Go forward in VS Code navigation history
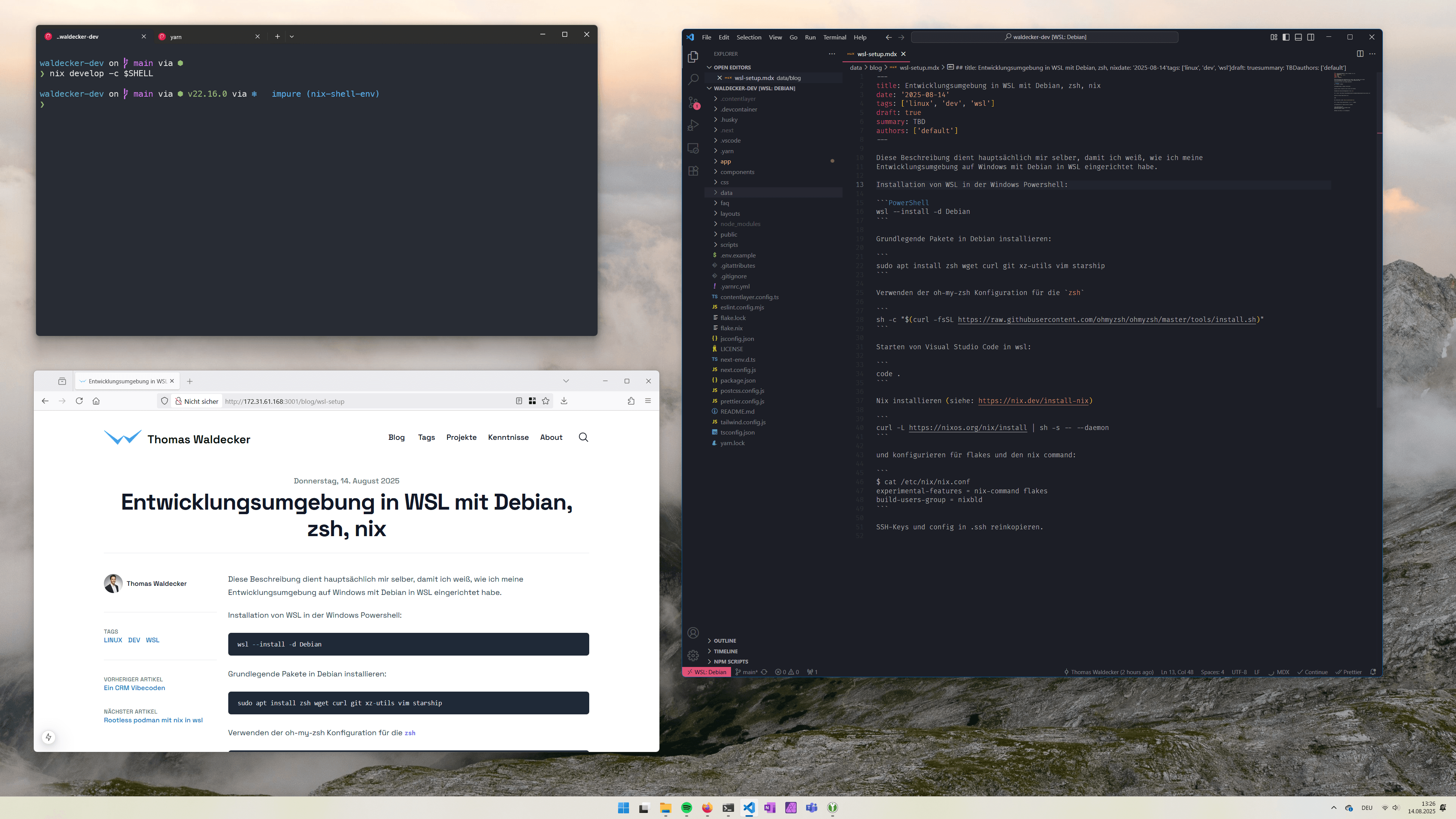 coord(902,37)
